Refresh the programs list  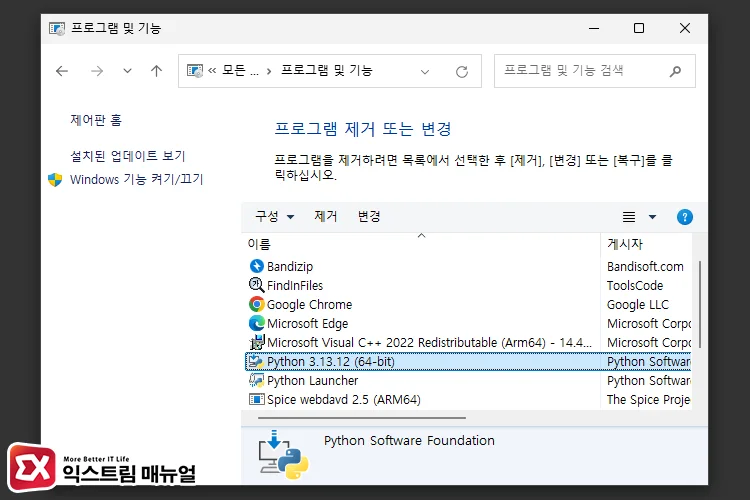tap(462, 72)
